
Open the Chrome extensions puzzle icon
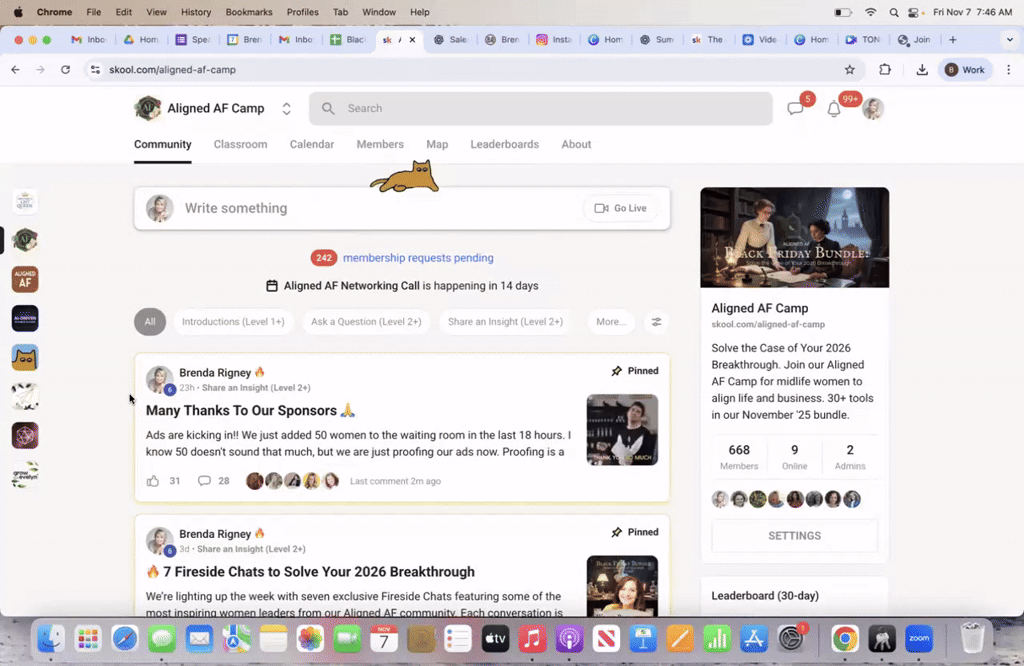[x=885, y=70]
